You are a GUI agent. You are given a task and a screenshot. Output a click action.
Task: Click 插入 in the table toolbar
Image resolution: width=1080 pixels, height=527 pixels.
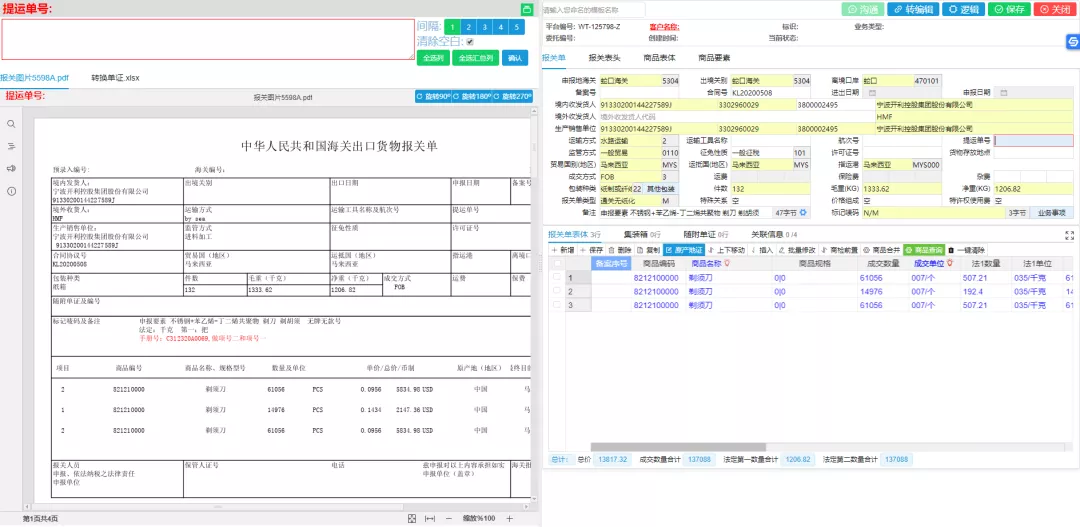[x=762, y=250]
